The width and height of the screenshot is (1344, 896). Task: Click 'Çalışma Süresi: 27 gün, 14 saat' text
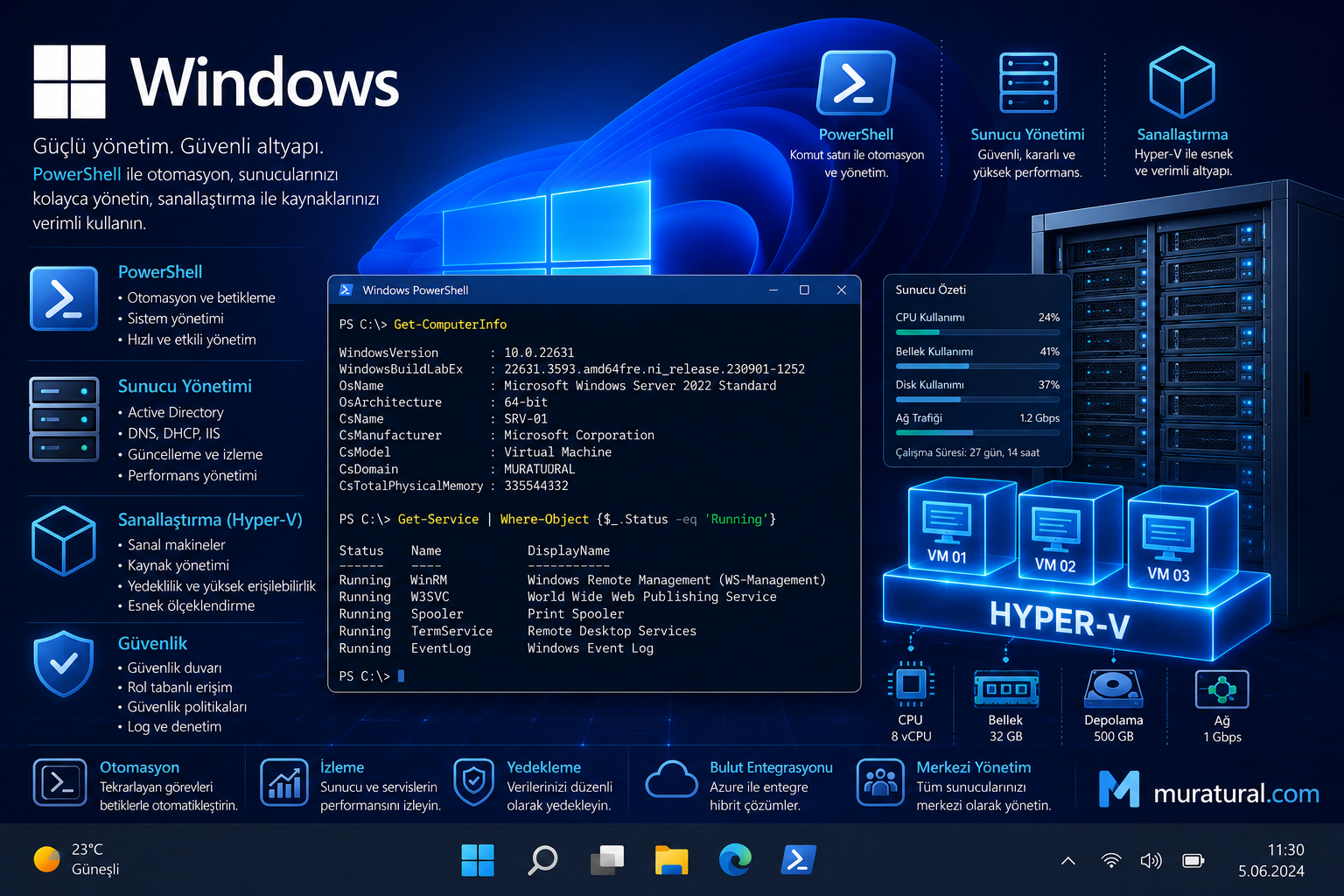pyautogui.click(x=968, y=453)
